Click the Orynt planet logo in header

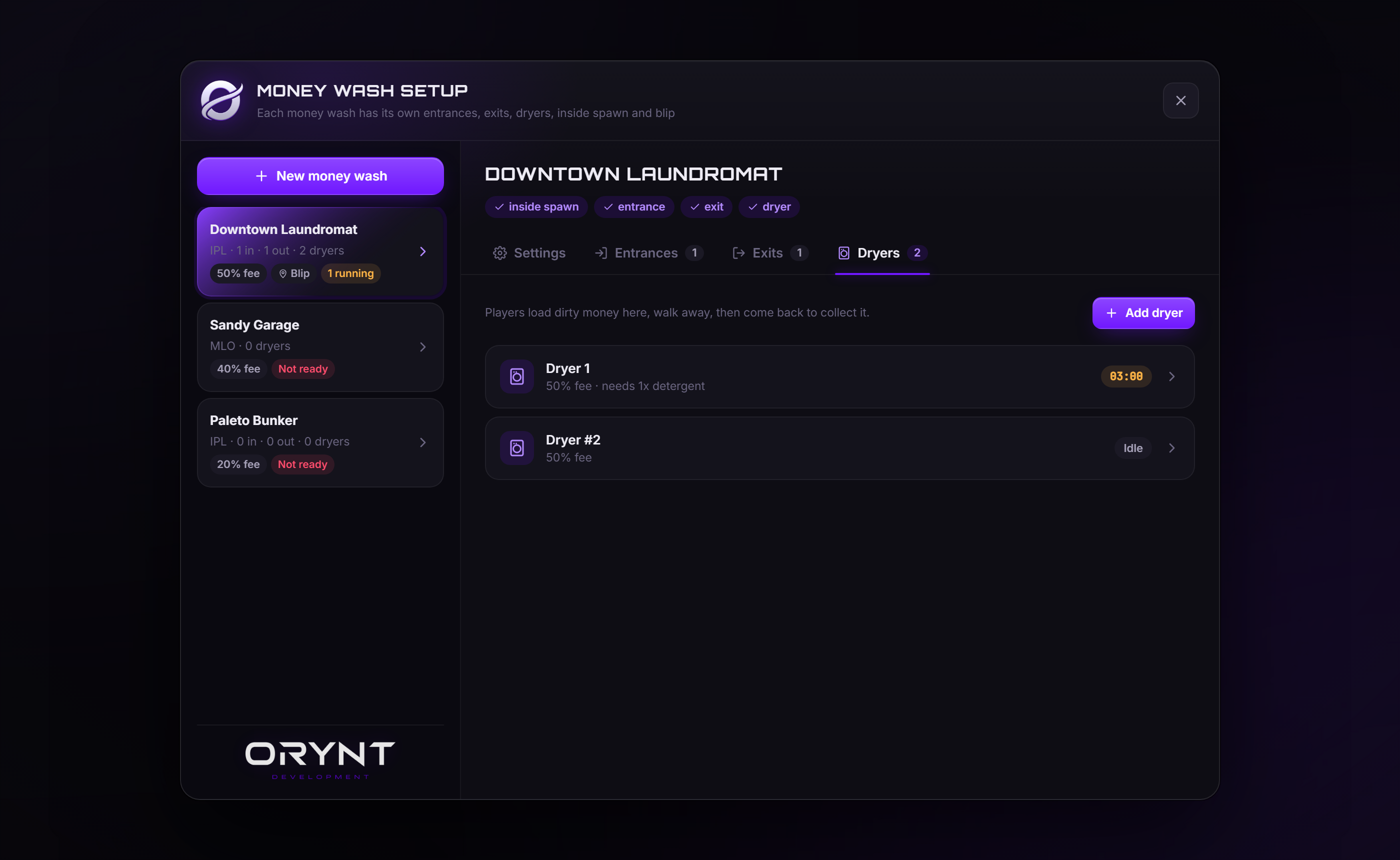click(x=222, y=100)
